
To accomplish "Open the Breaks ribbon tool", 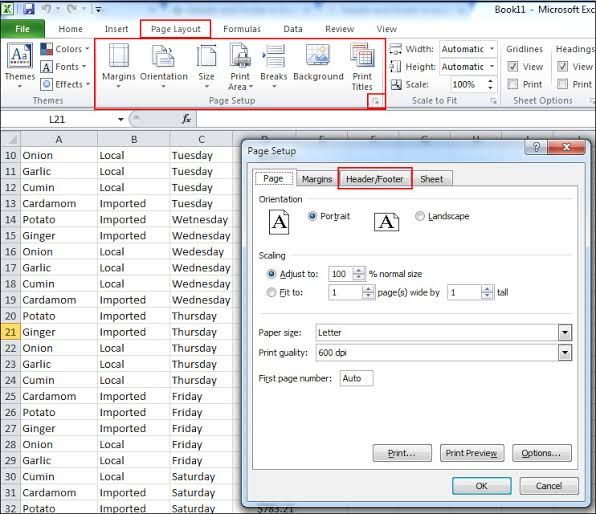I will (x=273, y=65).
